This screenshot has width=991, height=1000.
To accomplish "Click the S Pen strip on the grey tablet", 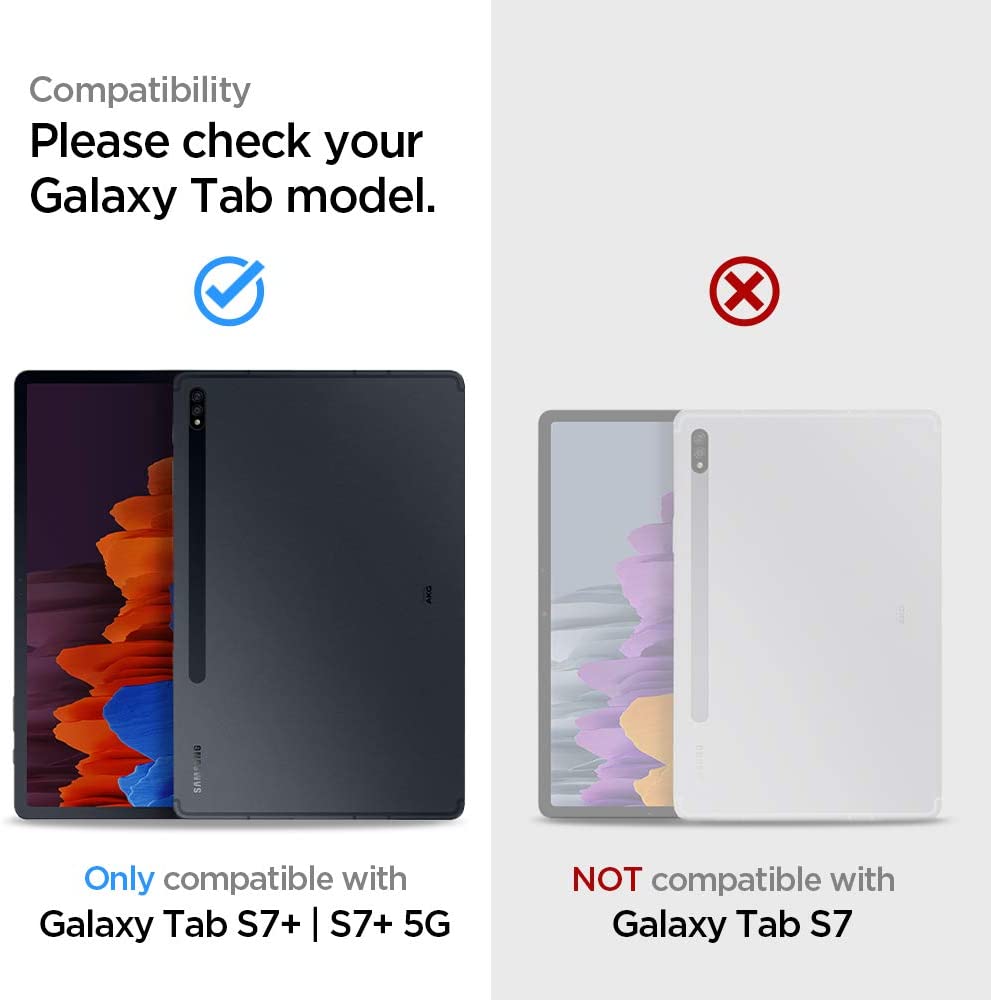I will 700,596.
